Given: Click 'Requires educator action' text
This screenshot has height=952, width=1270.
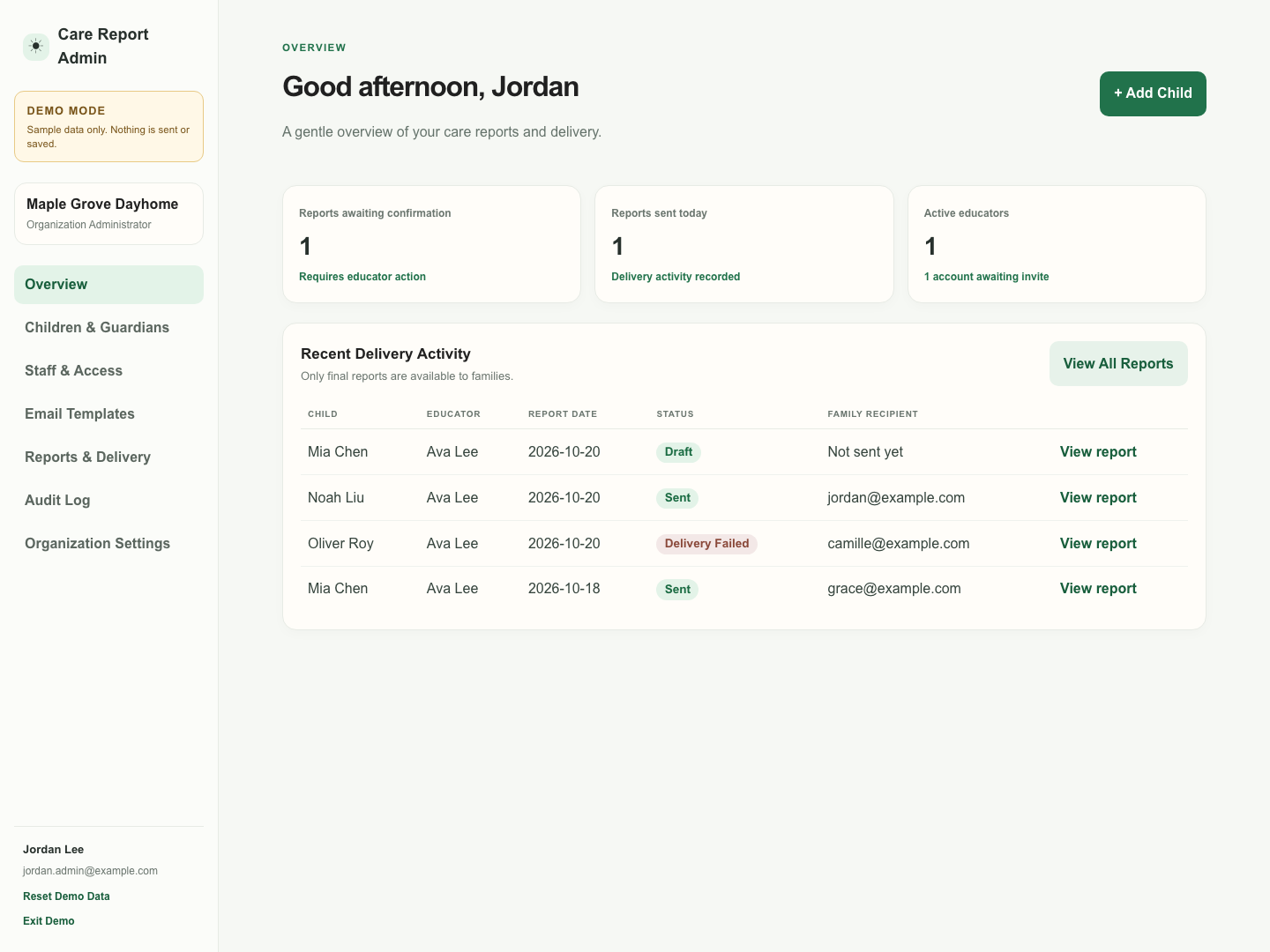Looking at the screenshot, I should (362, 277).
